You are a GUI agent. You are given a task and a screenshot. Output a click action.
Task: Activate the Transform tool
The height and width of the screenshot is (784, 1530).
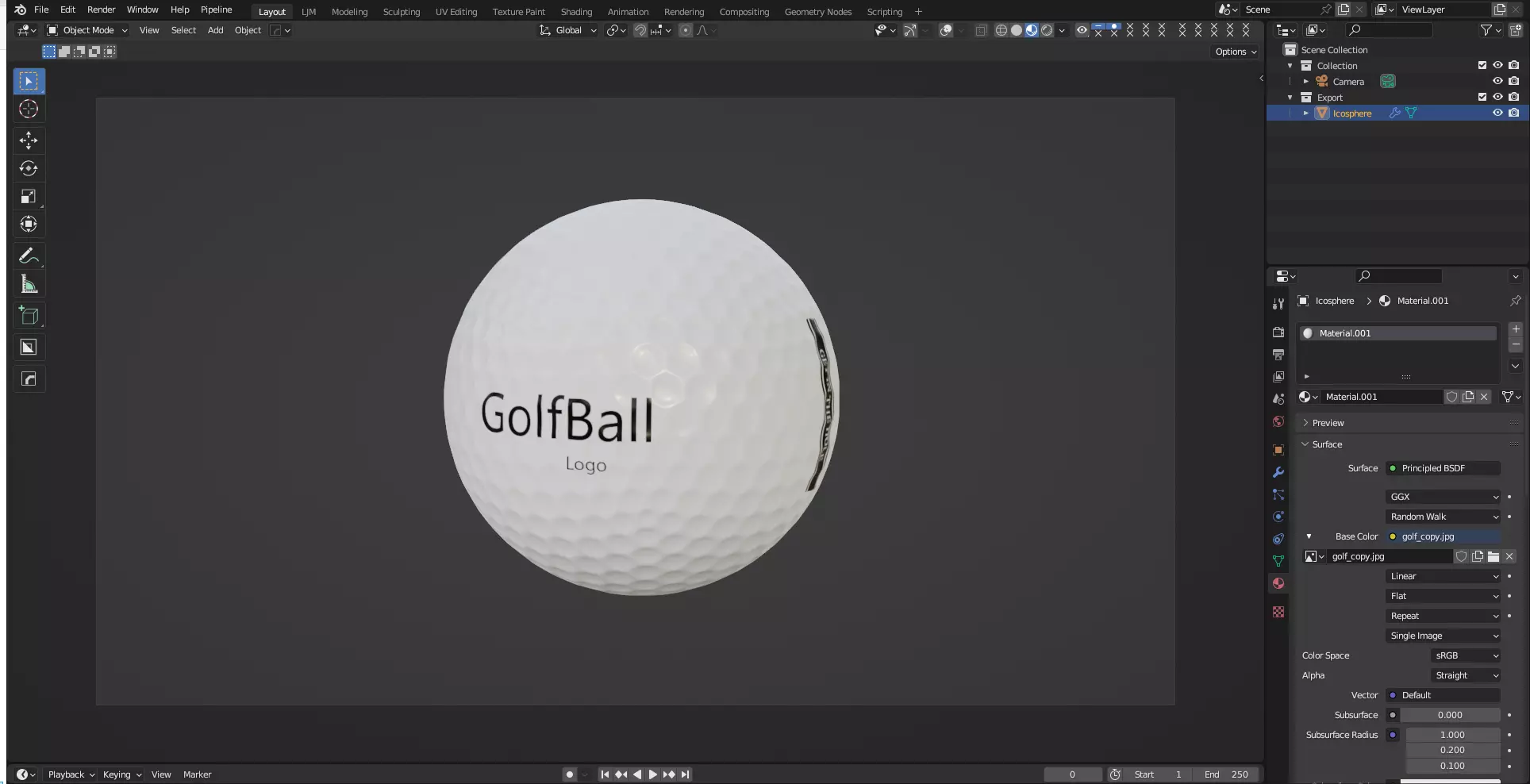click(x=29, y=224)
